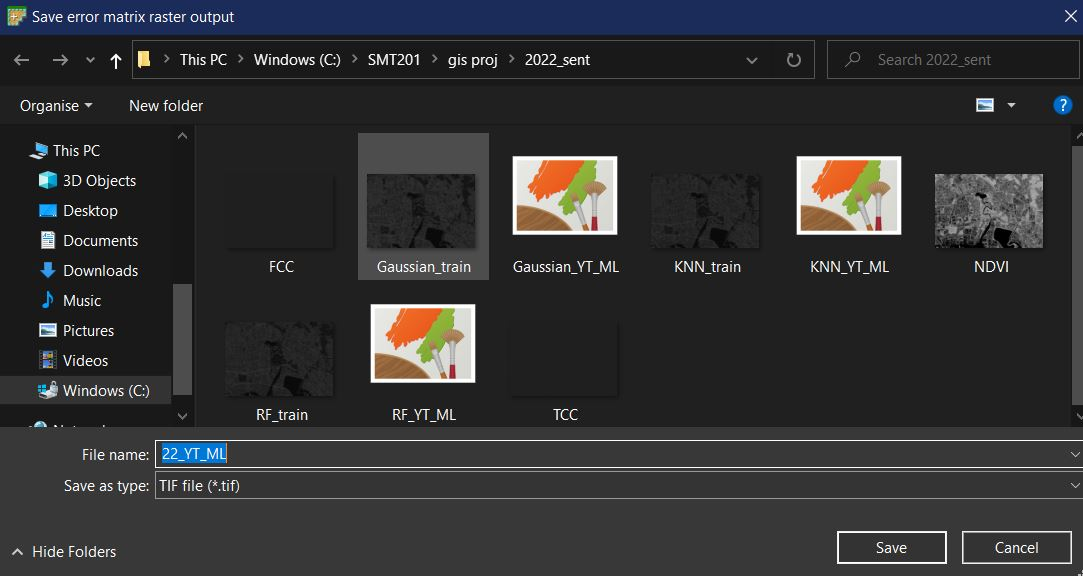1083x576 pixels.
Task: Click the Back navigation arrow
Action: (22, 60)
